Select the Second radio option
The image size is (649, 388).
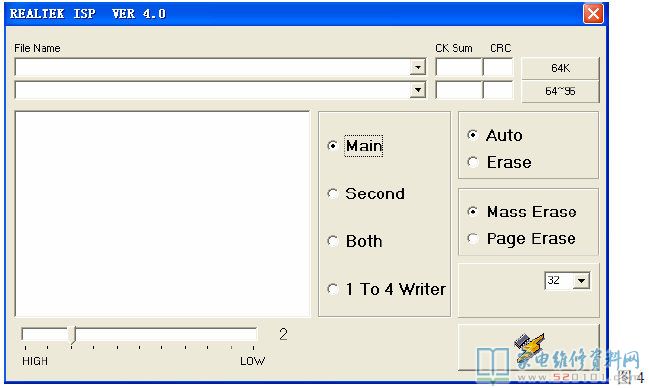pyautogui.click(x=333, y=193)
